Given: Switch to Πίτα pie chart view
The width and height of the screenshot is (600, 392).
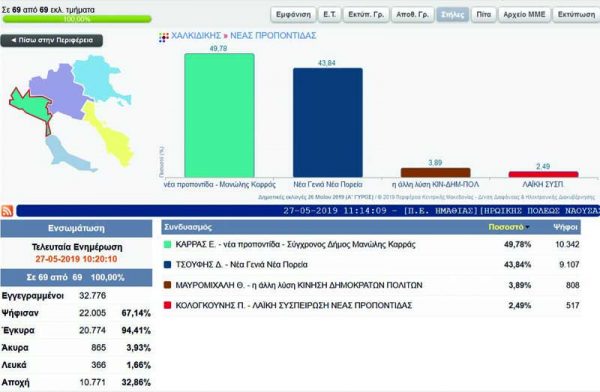Looking at the screenshot, I should (x=484, y=15).
